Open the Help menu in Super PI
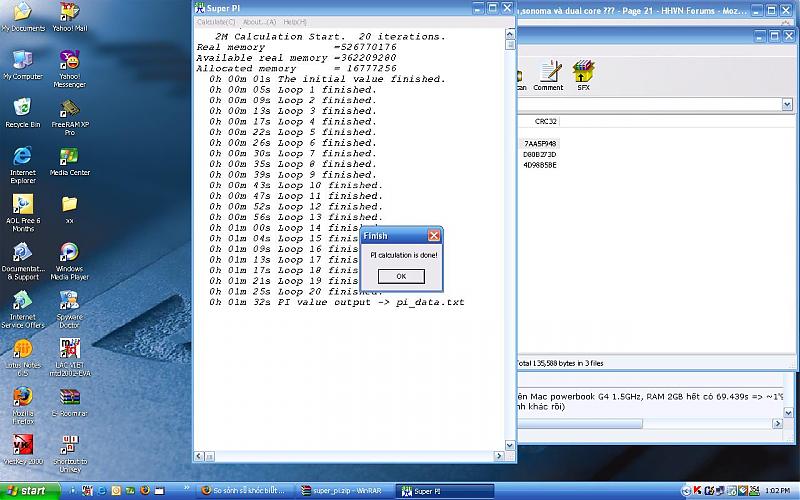The width and height of the screenshot is (800, 500). (294, 21)
